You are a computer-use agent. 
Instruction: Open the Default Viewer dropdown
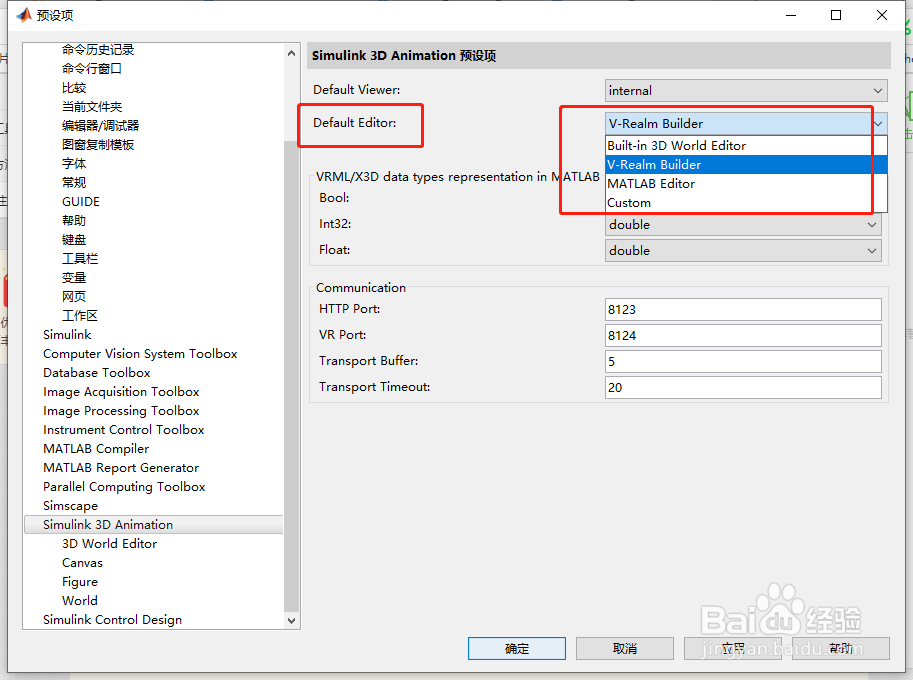[746, 90]
